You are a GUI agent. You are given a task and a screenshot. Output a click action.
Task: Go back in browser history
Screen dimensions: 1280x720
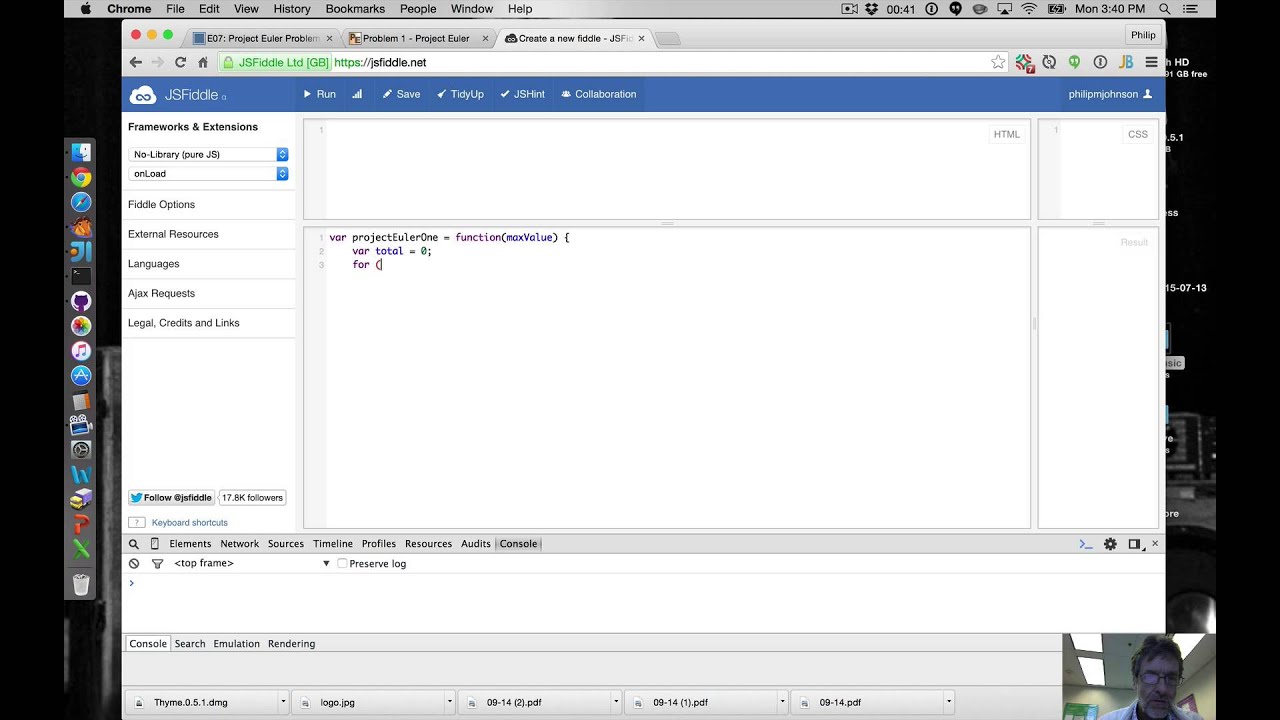click(136, 62)
